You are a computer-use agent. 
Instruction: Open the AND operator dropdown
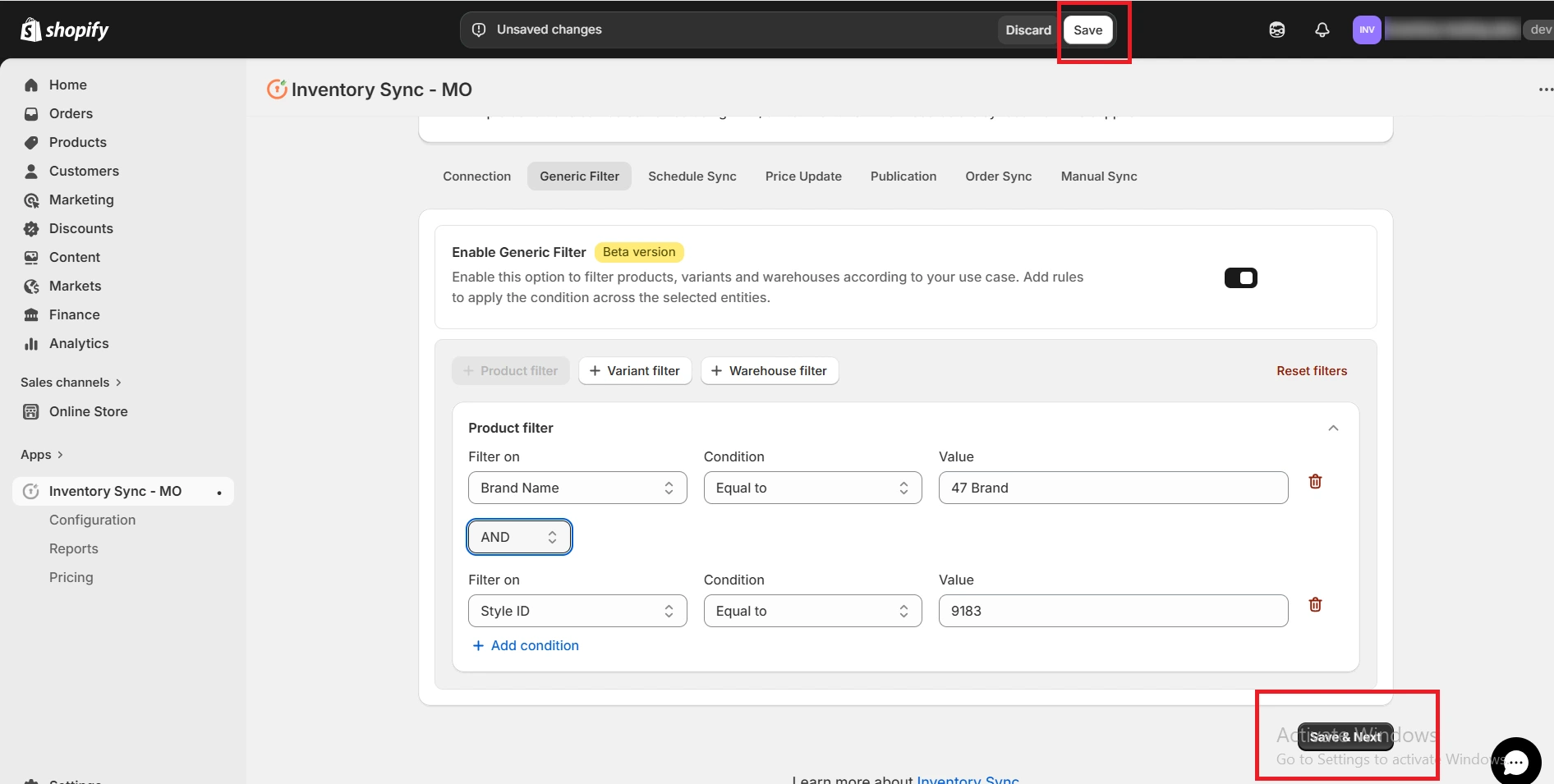[x=519, y=537]
